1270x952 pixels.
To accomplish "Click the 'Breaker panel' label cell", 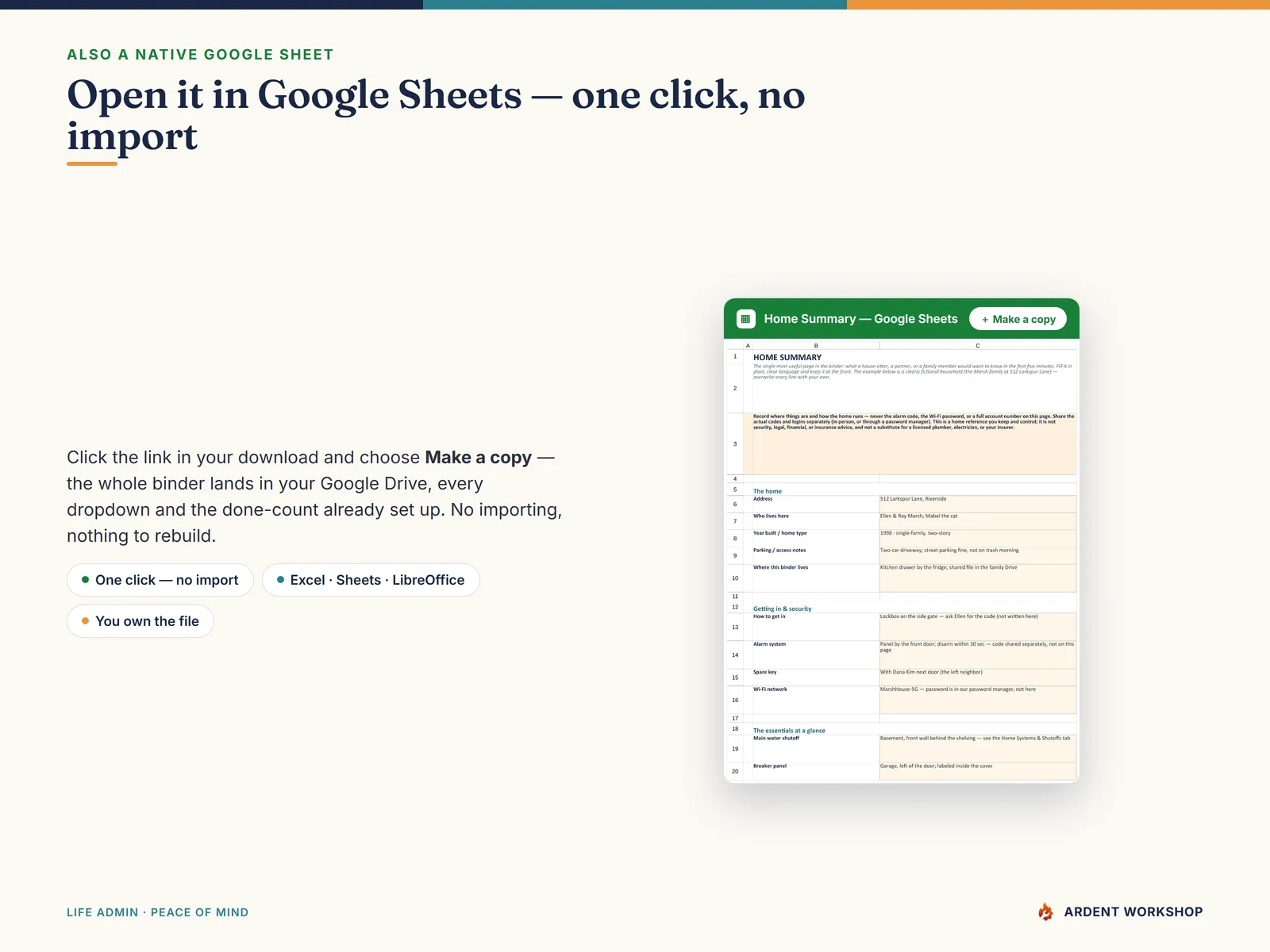I will [x=815, y=771].
